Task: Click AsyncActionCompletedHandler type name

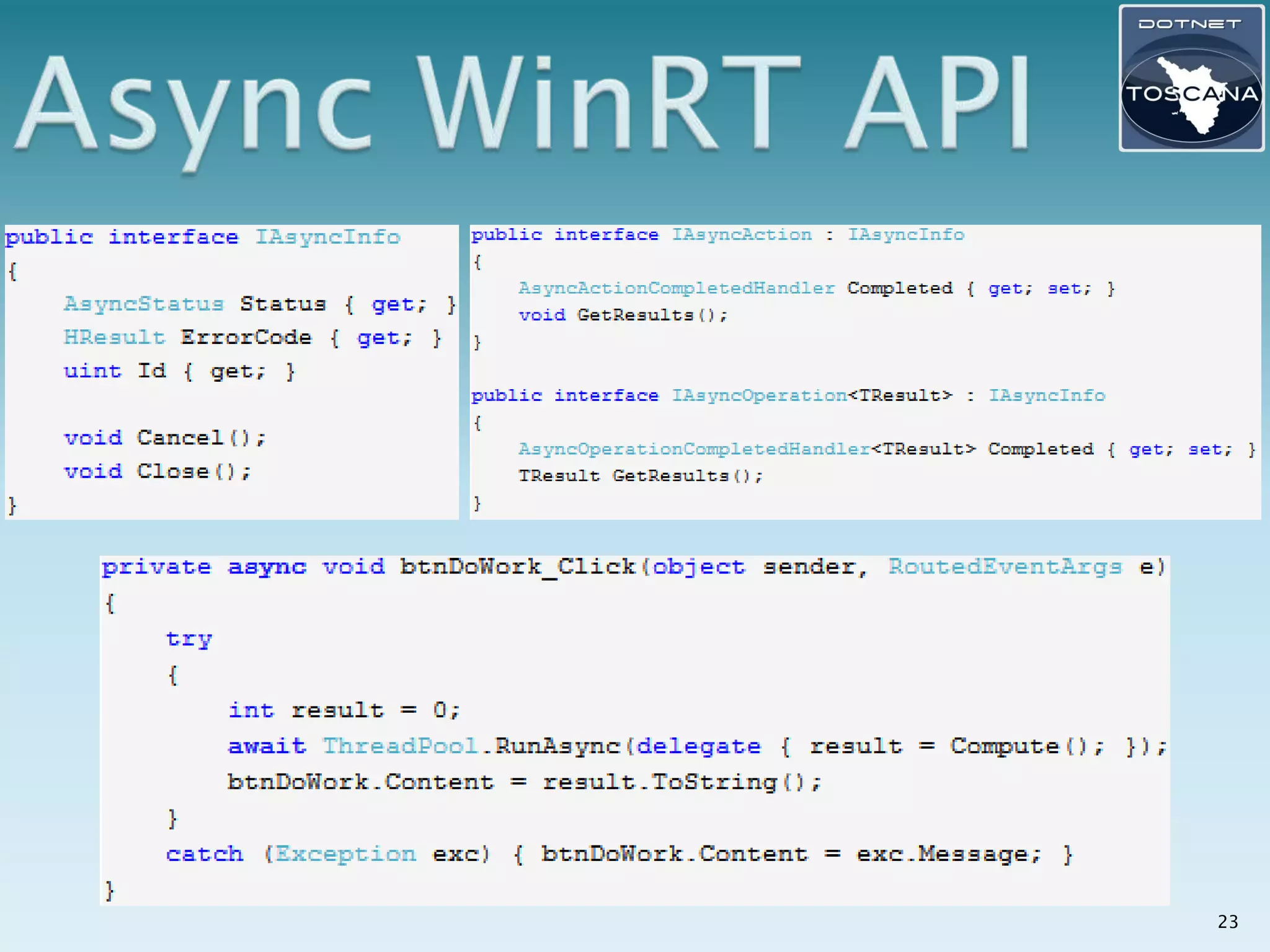Action: coord(677,289)
